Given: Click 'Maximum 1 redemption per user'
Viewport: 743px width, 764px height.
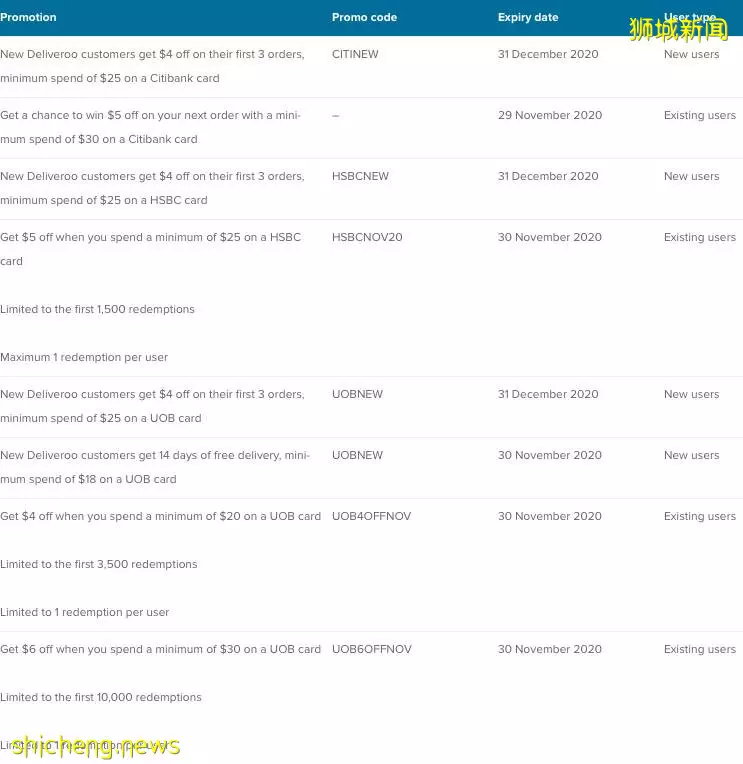Looking at the screenshot, I should point(84,357).
